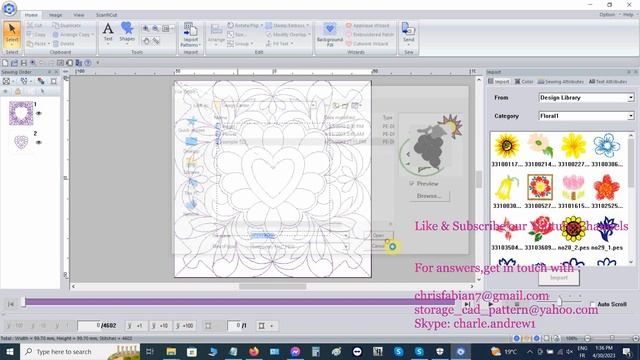Click the Import button below thumbnails
This screenshot has width=640, height=360.
click(559, 278)
